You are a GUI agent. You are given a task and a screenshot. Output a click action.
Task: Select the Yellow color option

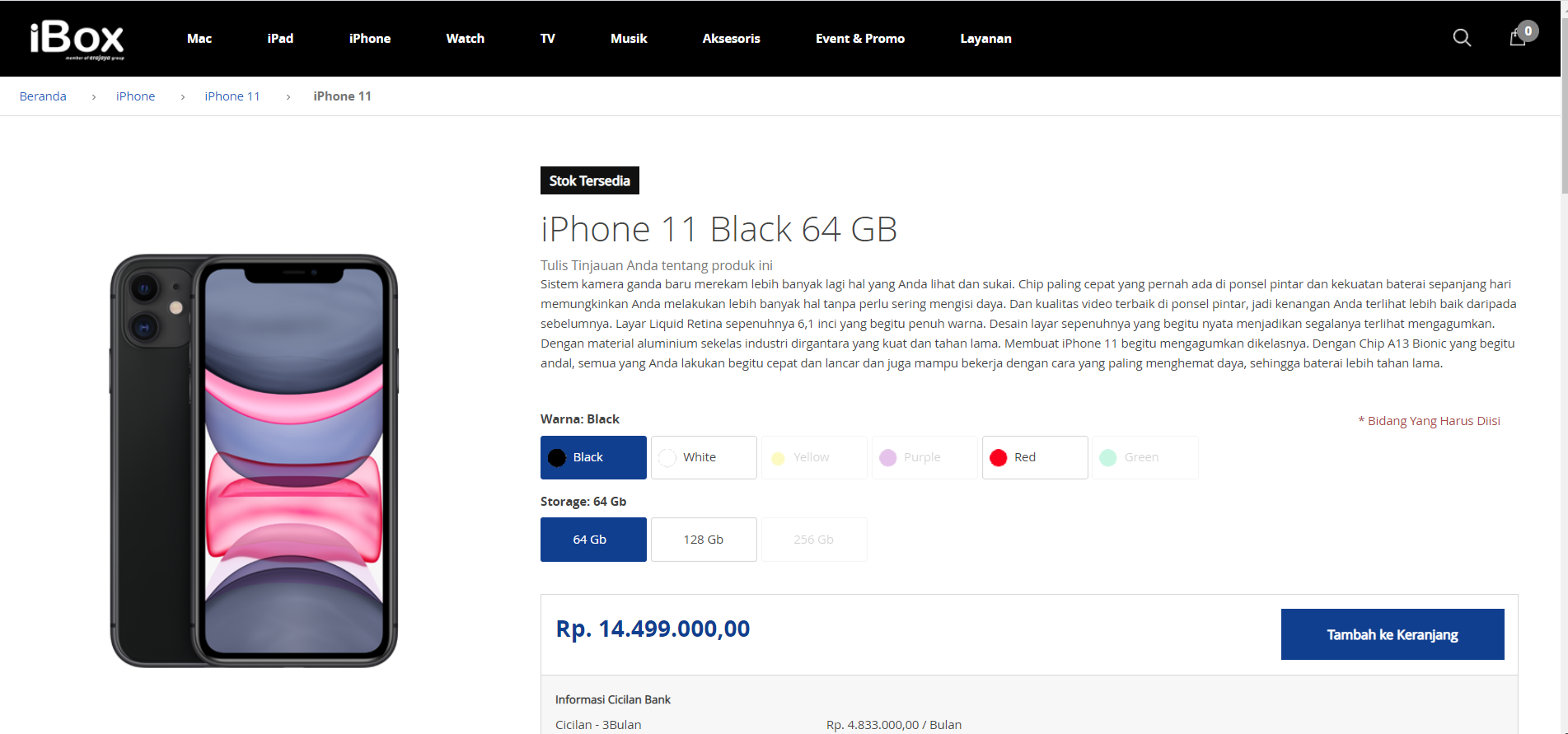pos(814,457)
